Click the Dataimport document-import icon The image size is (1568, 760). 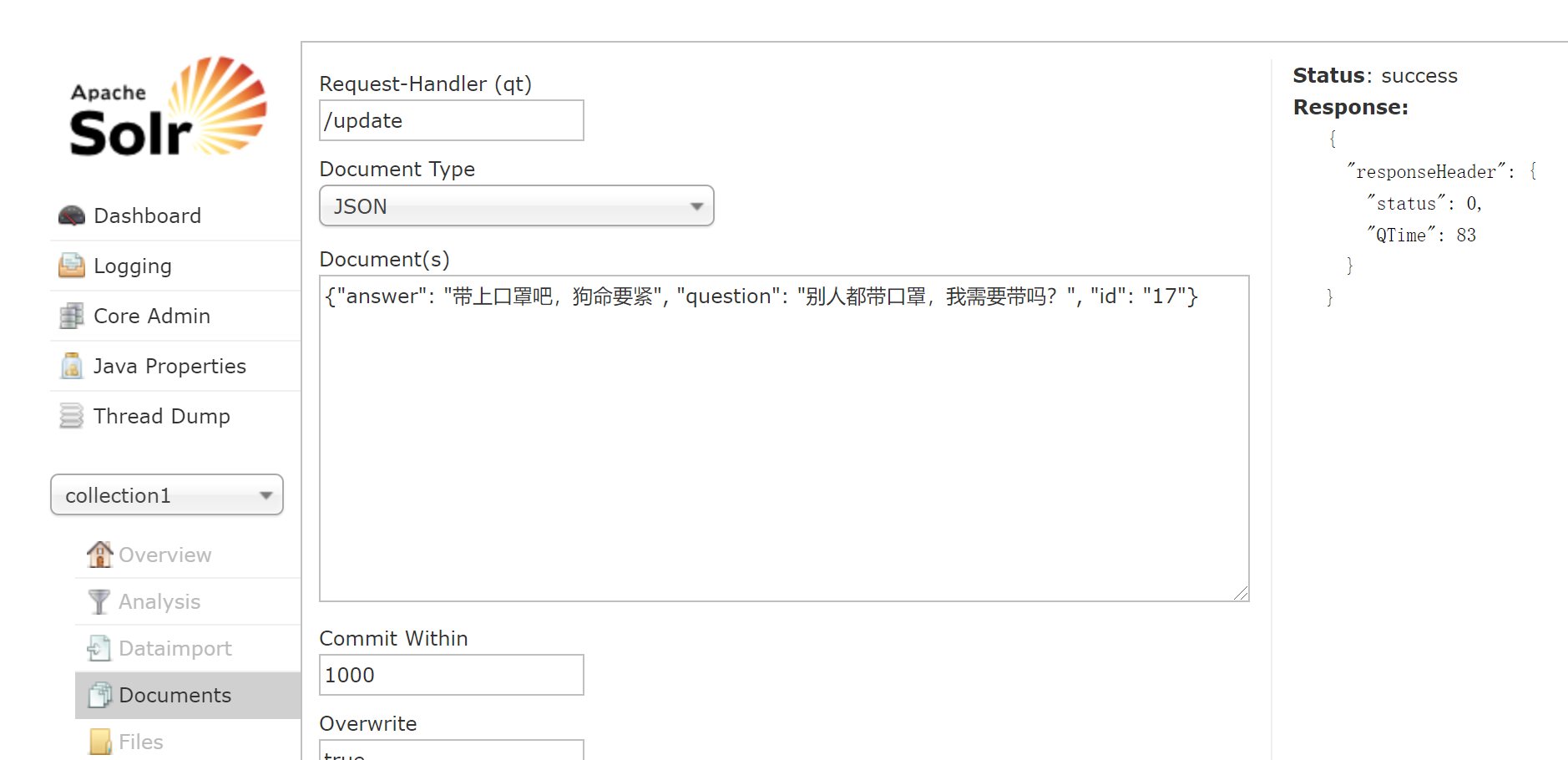[x=99, y=648]
